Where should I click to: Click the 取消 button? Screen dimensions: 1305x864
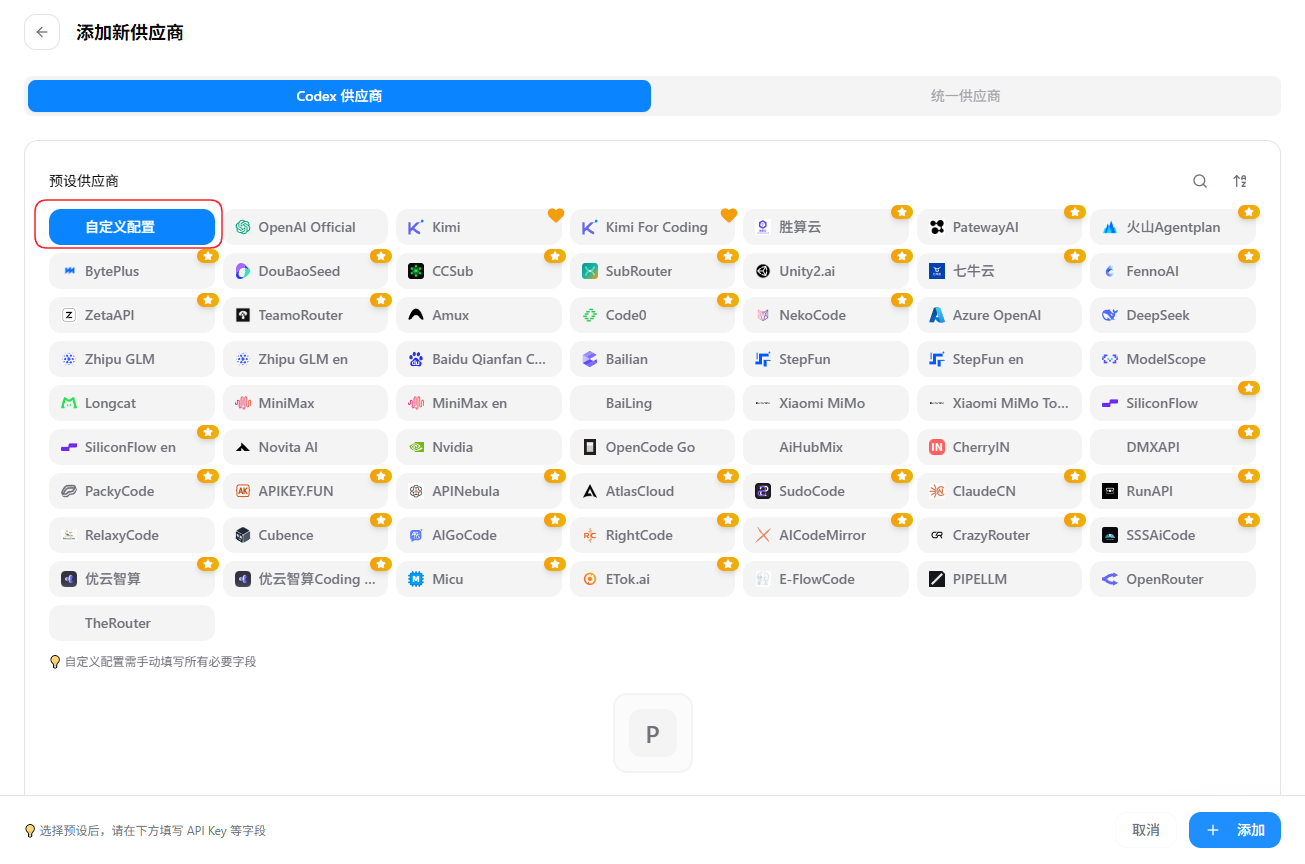tap(1146, 830)
